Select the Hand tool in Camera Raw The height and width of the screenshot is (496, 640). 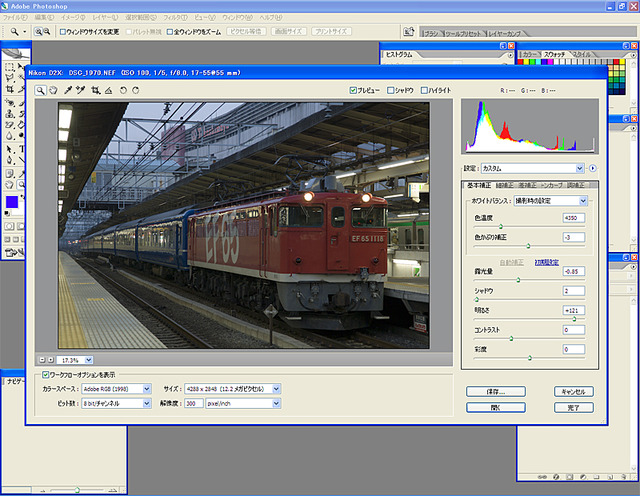(x=53, y=90)
